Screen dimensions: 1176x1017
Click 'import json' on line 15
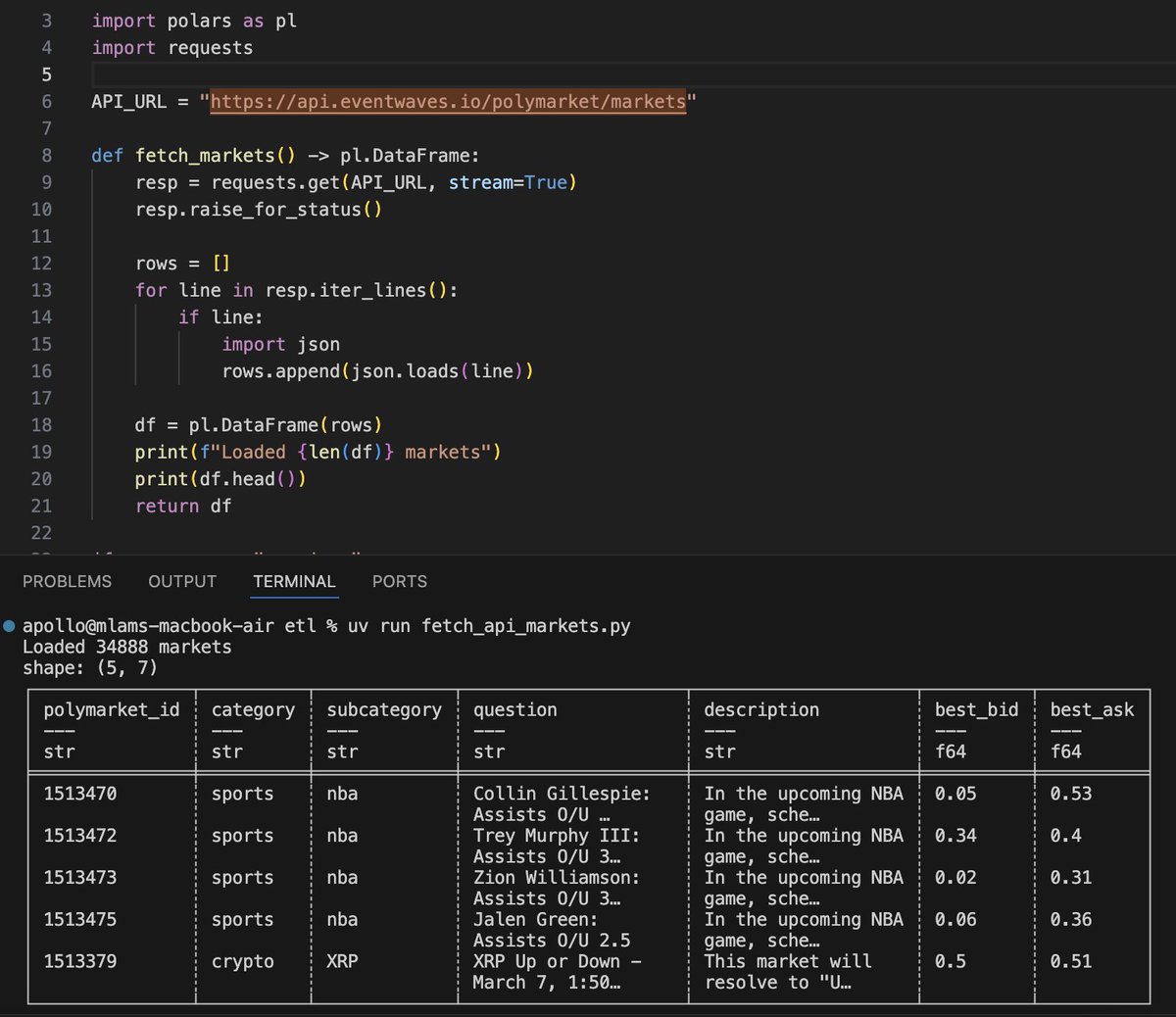tap(281, 344)
